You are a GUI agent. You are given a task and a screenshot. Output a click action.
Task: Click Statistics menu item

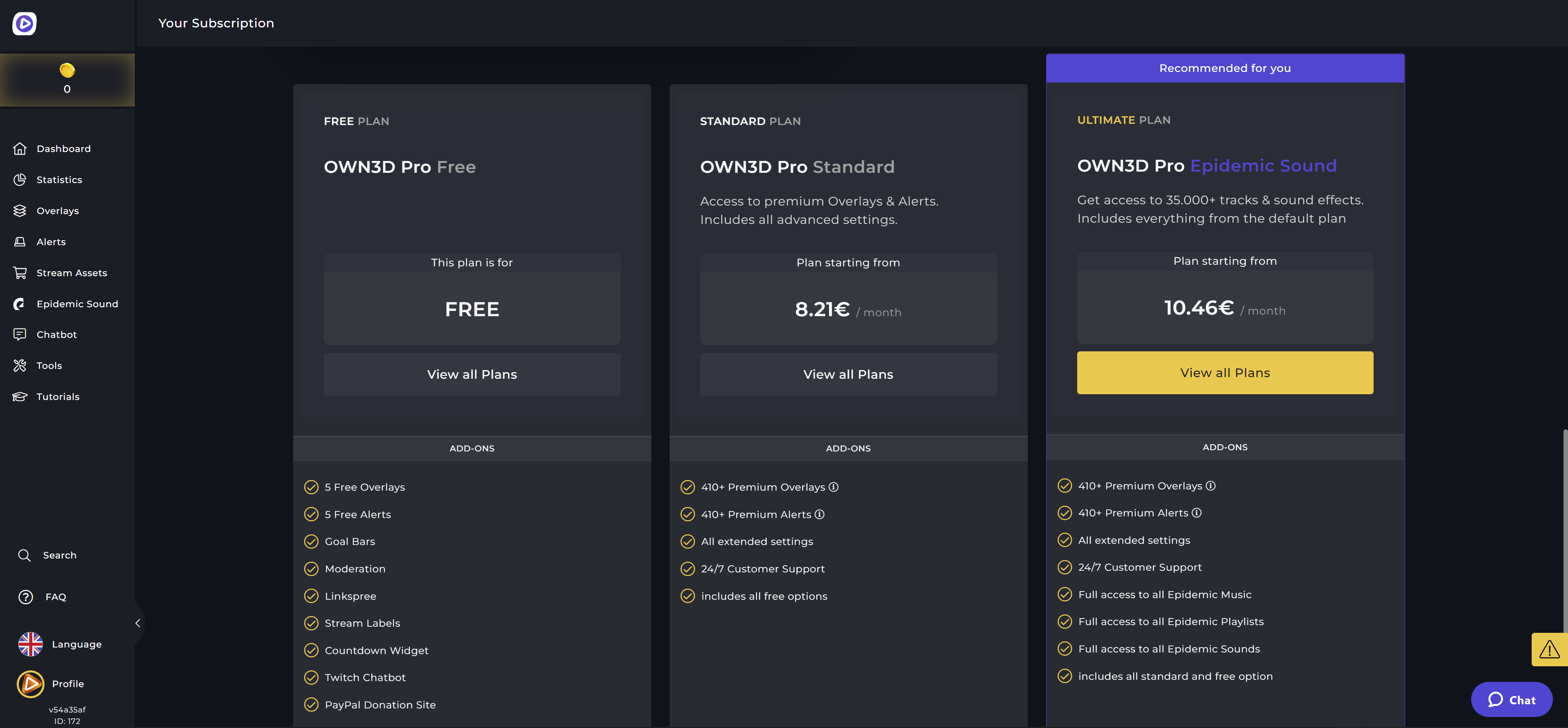click(x=59, y=181)
